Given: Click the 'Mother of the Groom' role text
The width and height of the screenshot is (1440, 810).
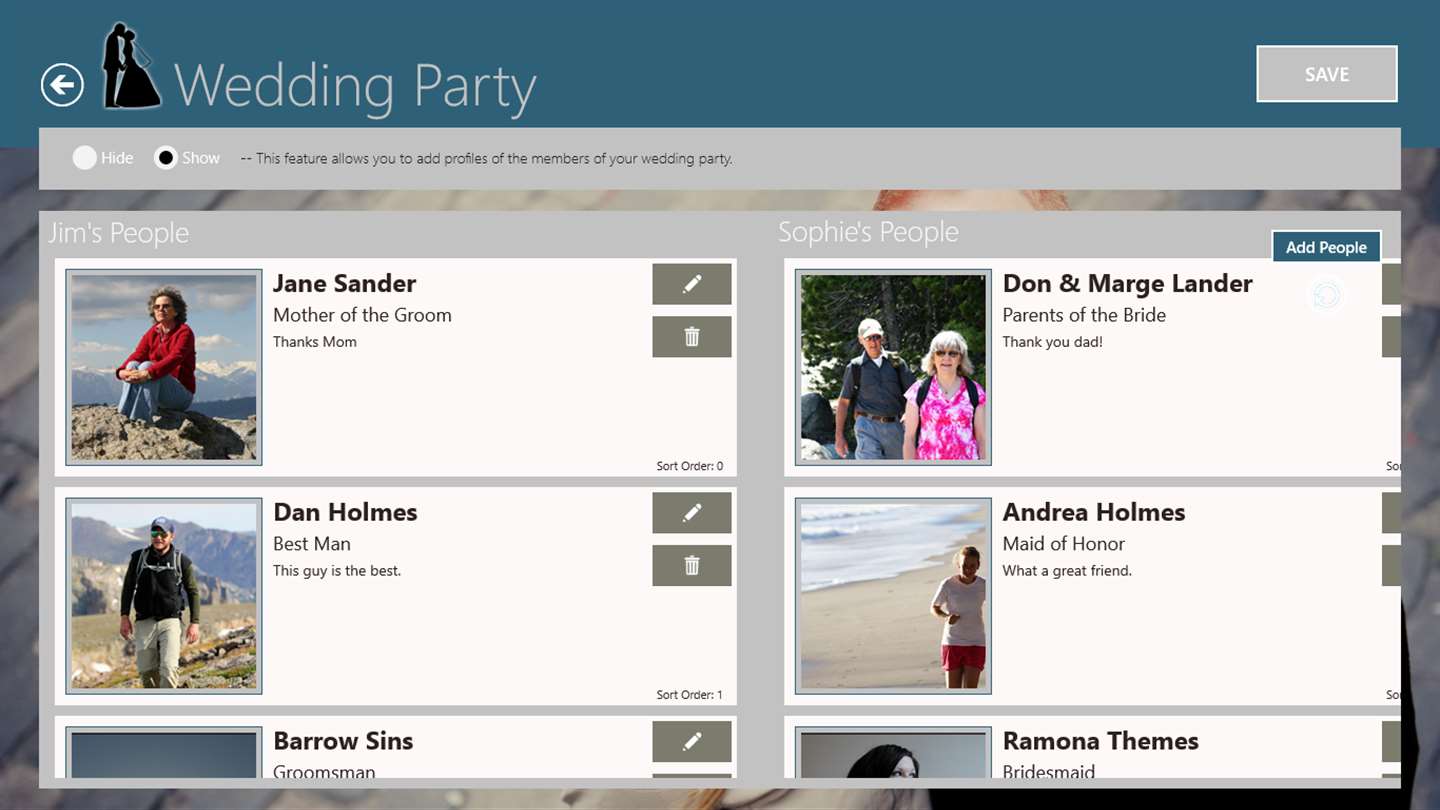Looking at the screenshot, I should (362, 315).
